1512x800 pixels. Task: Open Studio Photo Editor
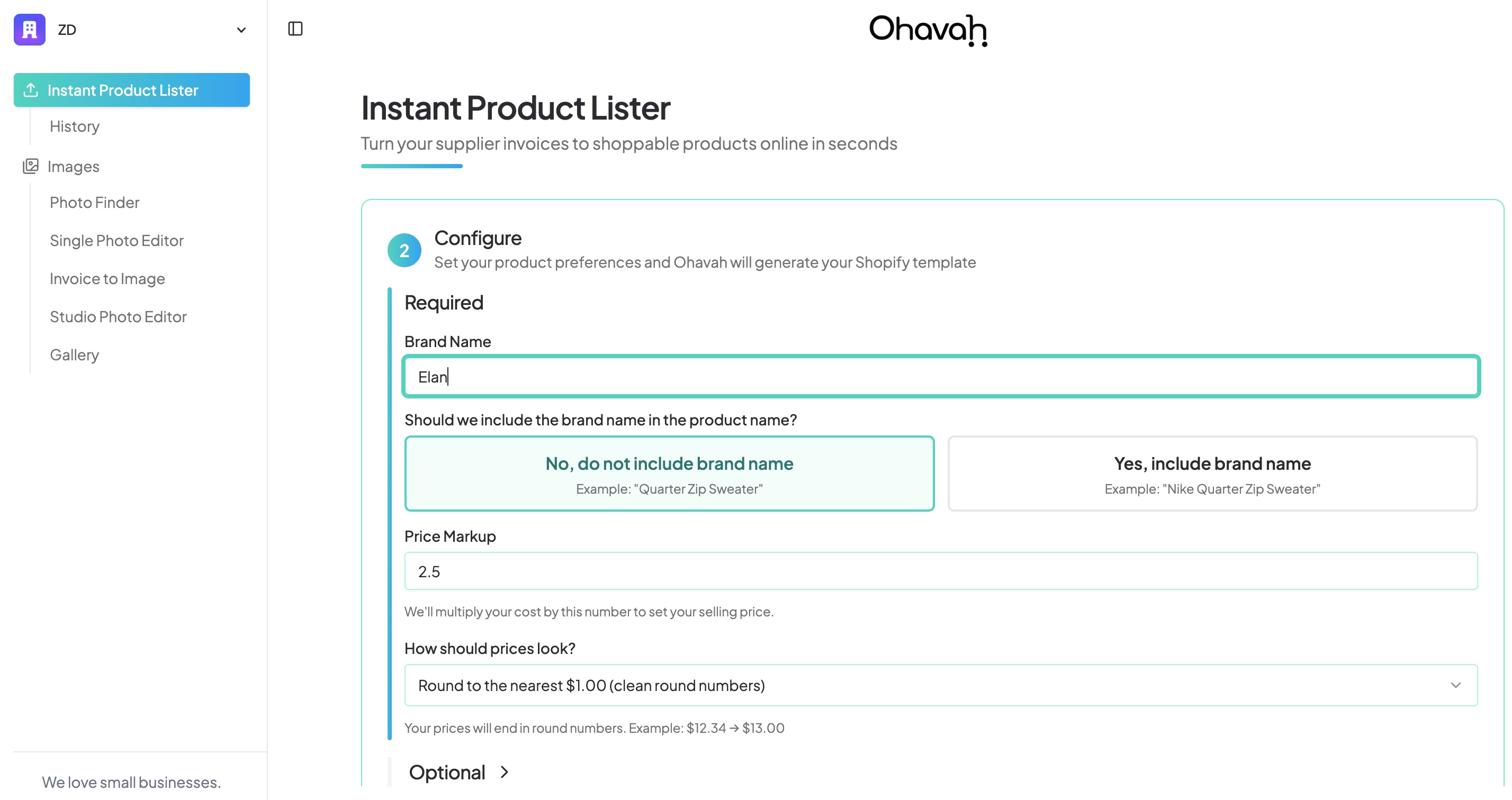[x=118, y=317]
